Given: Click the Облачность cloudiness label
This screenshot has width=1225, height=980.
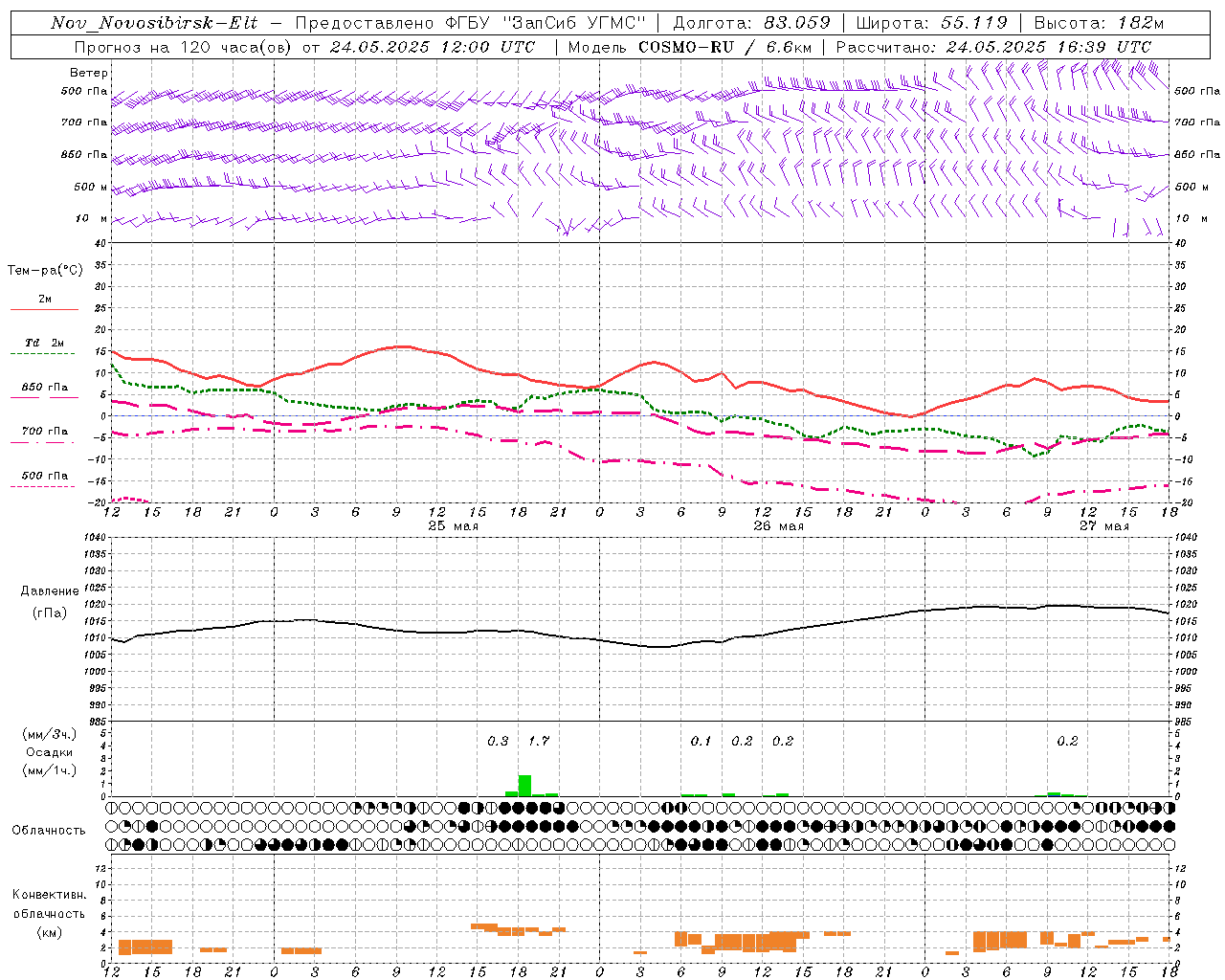Looking at the screenshot, I should click(49, 831).
